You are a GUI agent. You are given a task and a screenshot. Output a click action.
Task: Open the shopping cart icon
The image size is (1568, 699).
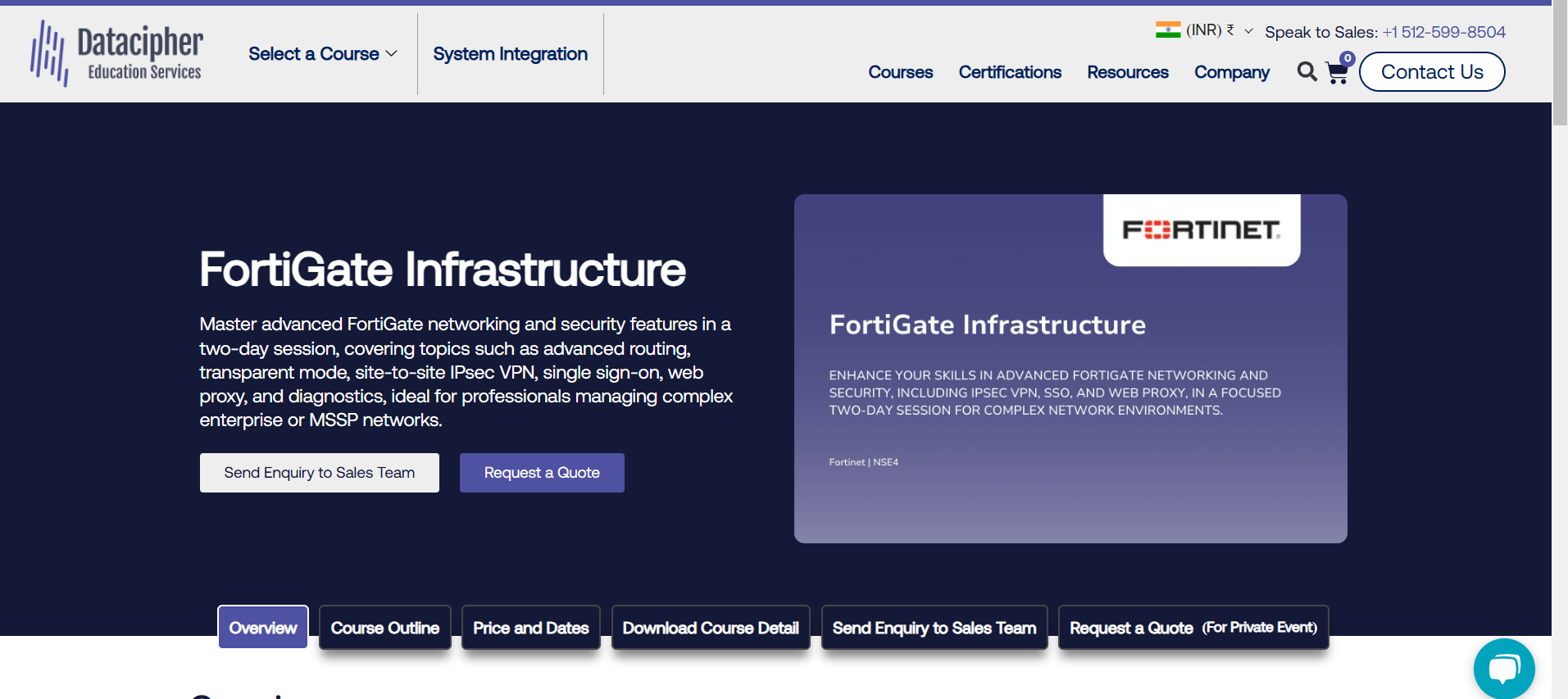(x=1338, y=73)
